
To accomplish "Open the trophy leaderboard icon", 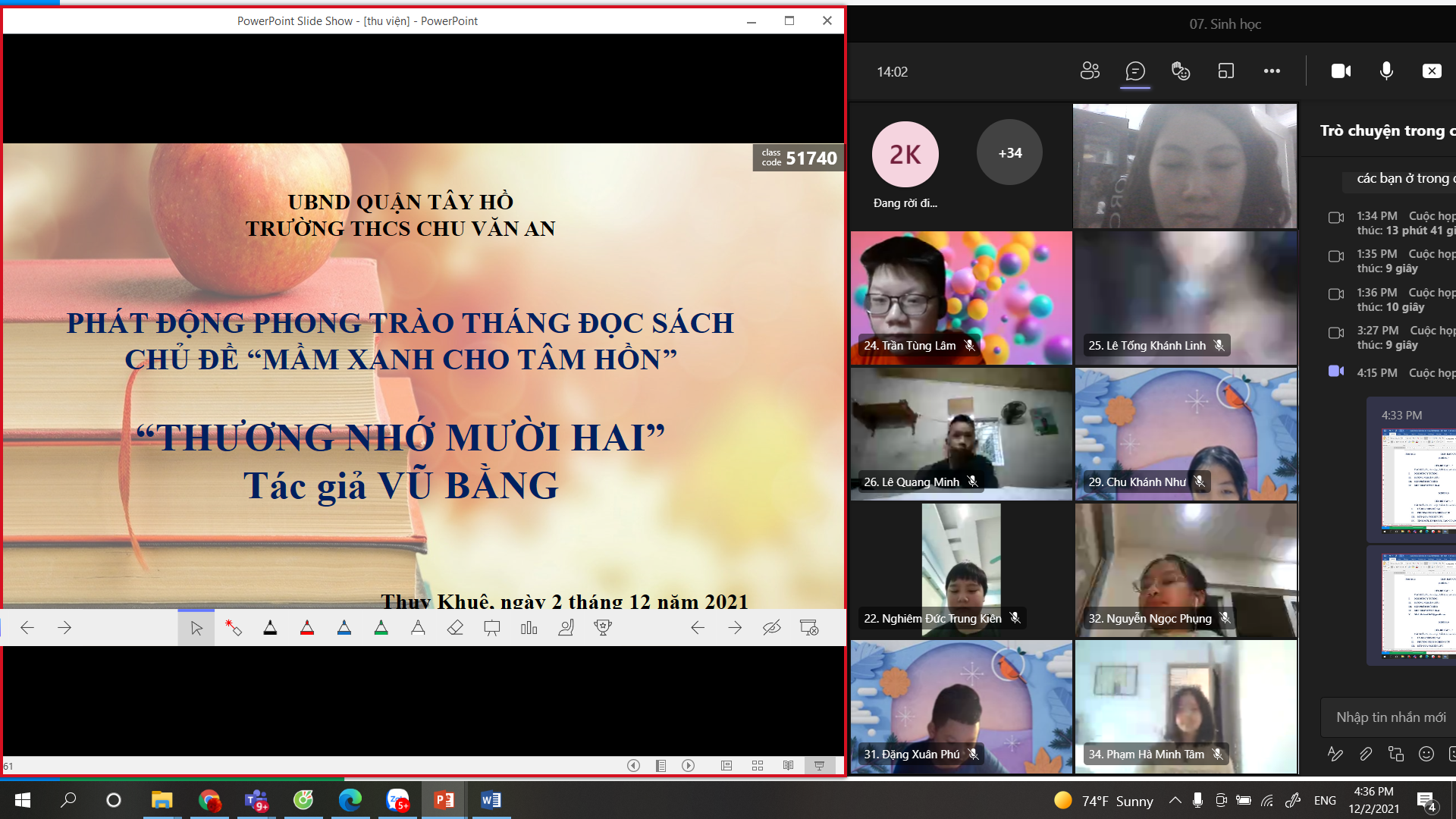I will (604, 628).
